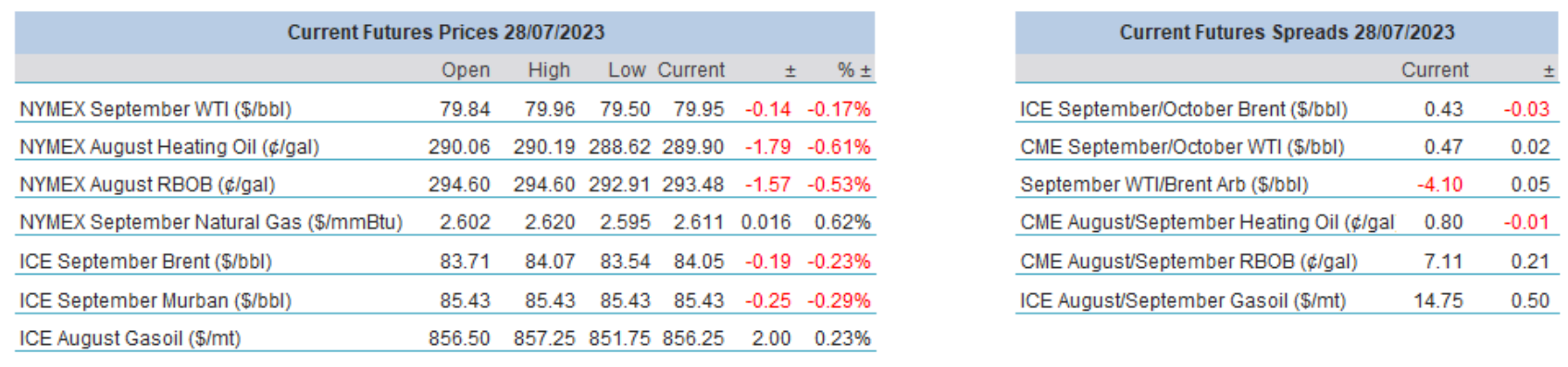Select NYMEX September Natural Gas row label
This screenshot has height=367, width=1568.
pyautogui.click(x=211, y=223)
